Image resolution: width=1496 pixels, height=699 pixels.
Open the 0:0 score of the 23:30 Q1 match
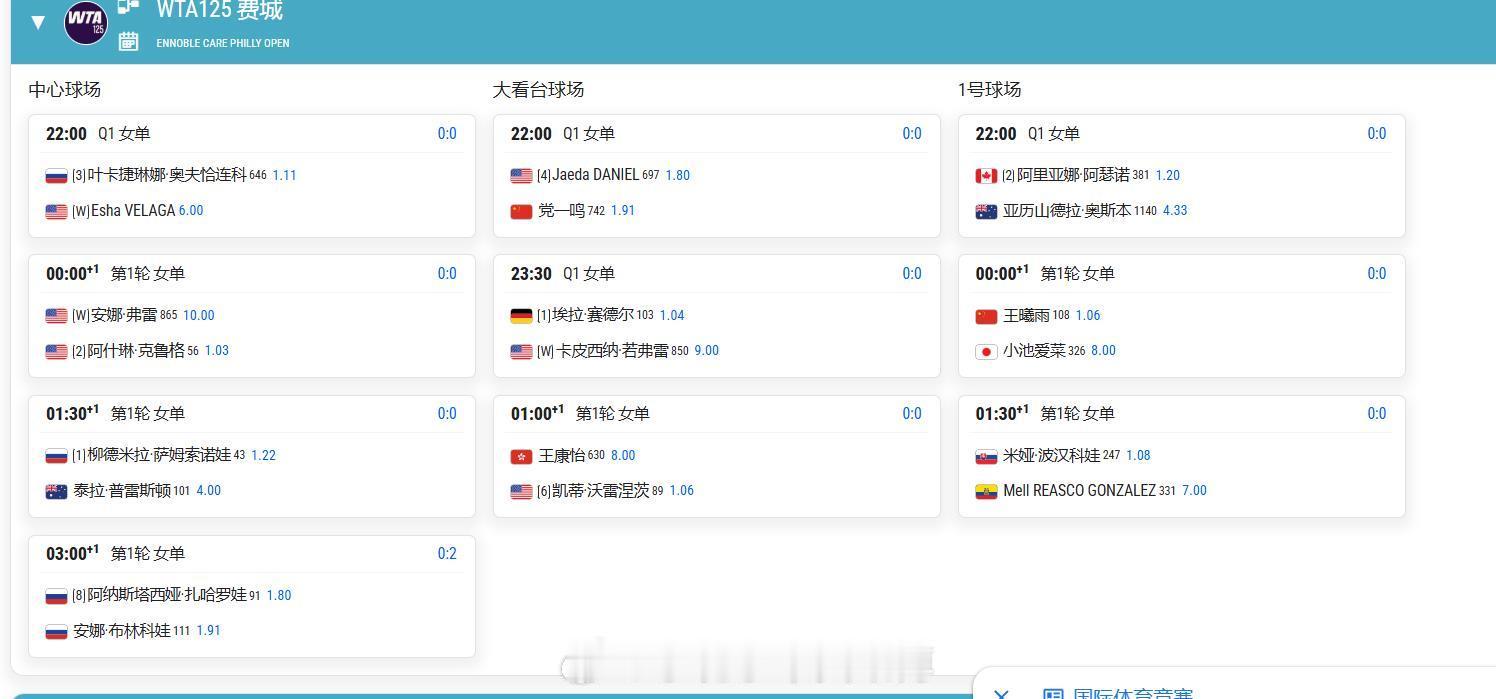tap(912, 274)
